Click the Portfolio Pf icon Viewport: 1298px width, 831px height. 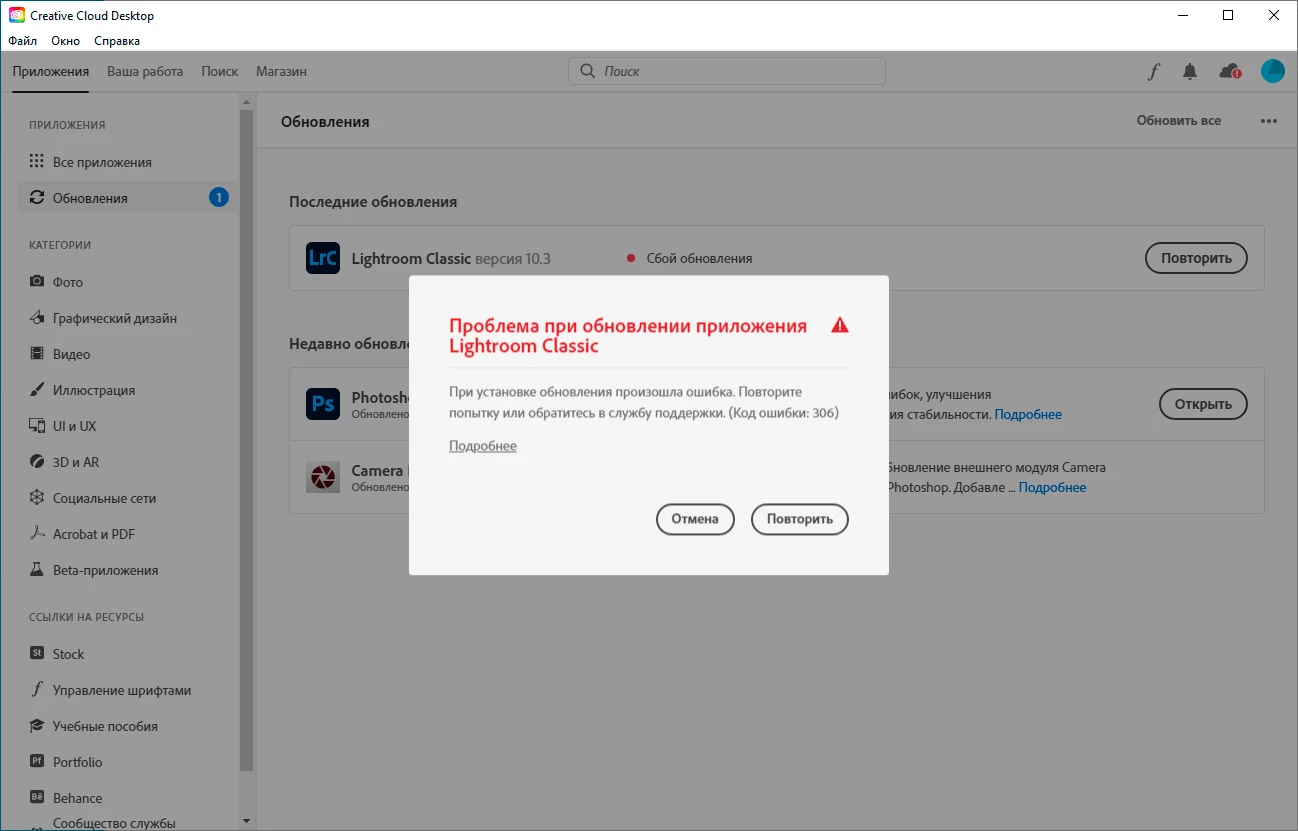(37, 762)
